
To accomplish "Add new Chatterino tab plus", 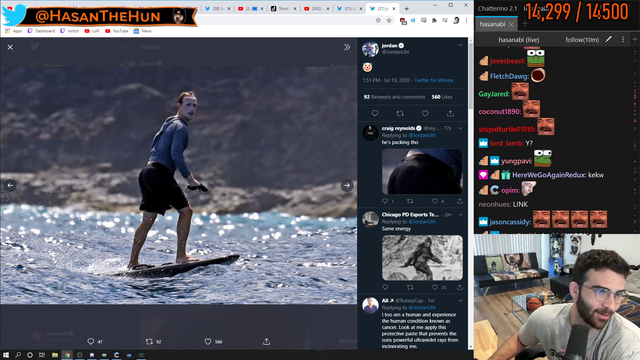I will coord(525,24).
